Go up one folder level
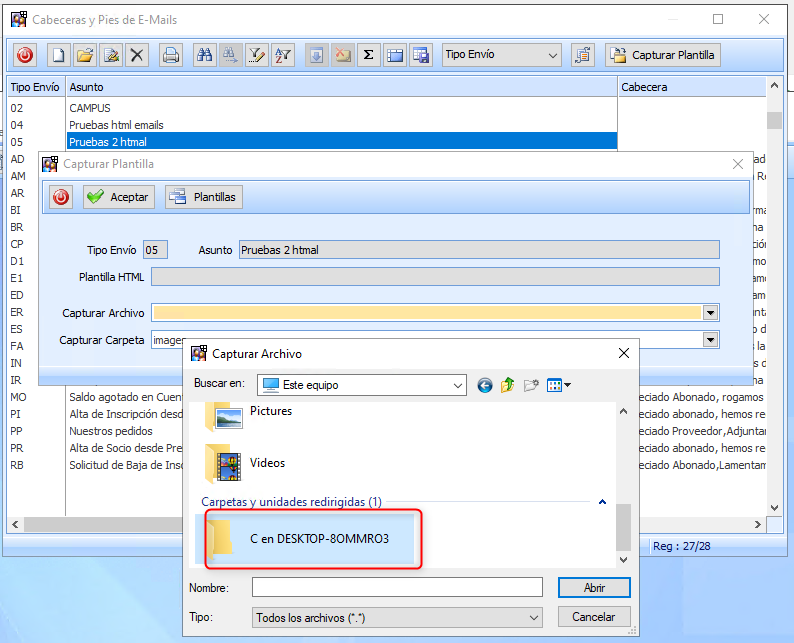The image size is (794, 643). (x=508, y=385)
